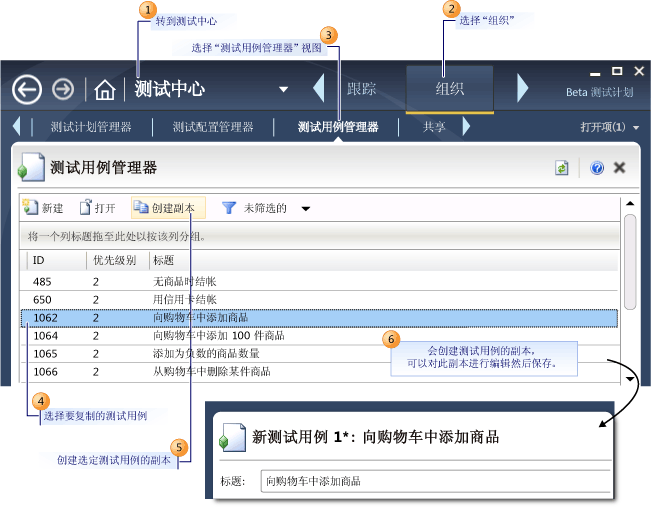Expand the 测试中心 center dropdown arrow
The height and width of the screenshot is (507, 651).
click(283, 90)
